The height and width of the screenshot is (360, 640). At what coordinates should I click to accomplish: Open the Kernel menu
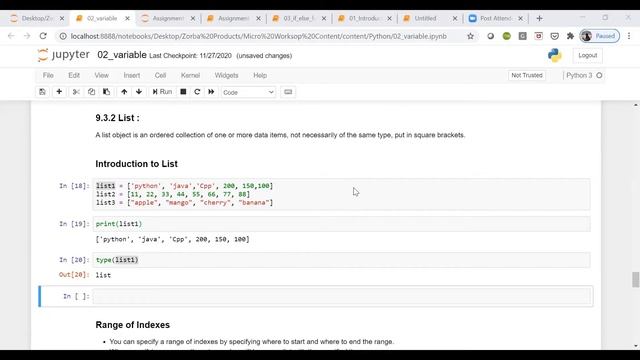[x=190, y=75]
